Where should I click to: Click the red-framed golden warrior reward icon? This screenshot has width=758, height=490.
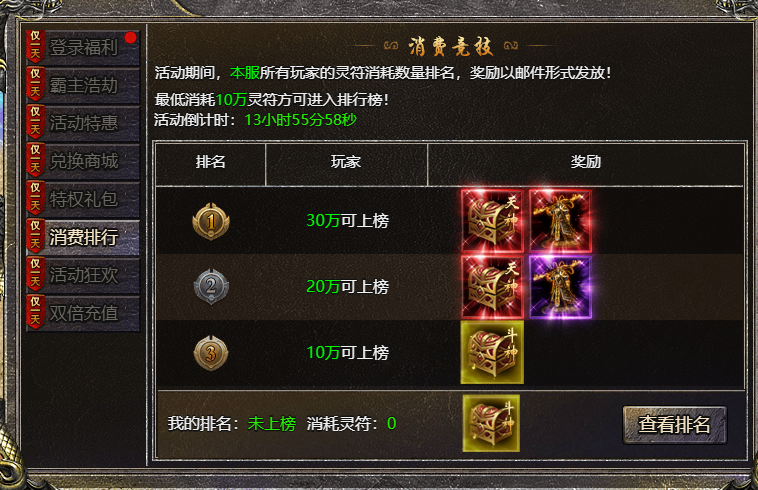(560, 221)
